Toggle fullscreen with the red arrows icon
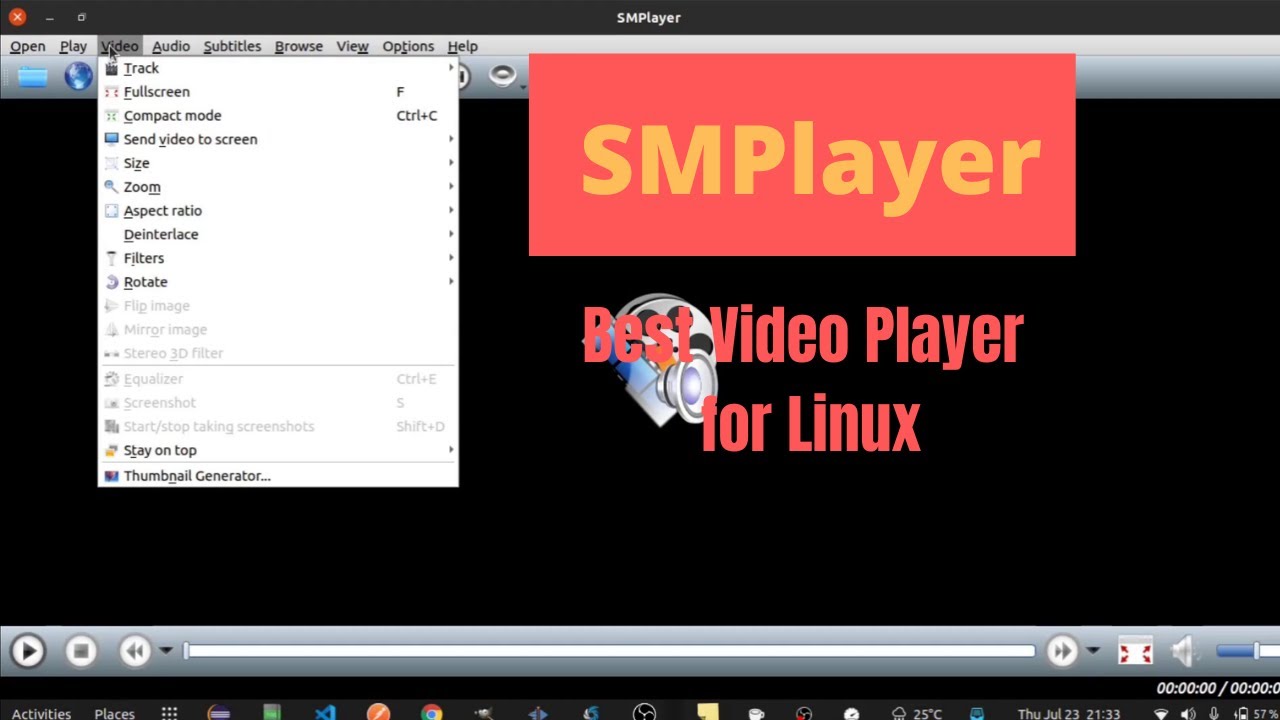The image size is (1280, 720). click(1135, 652)
